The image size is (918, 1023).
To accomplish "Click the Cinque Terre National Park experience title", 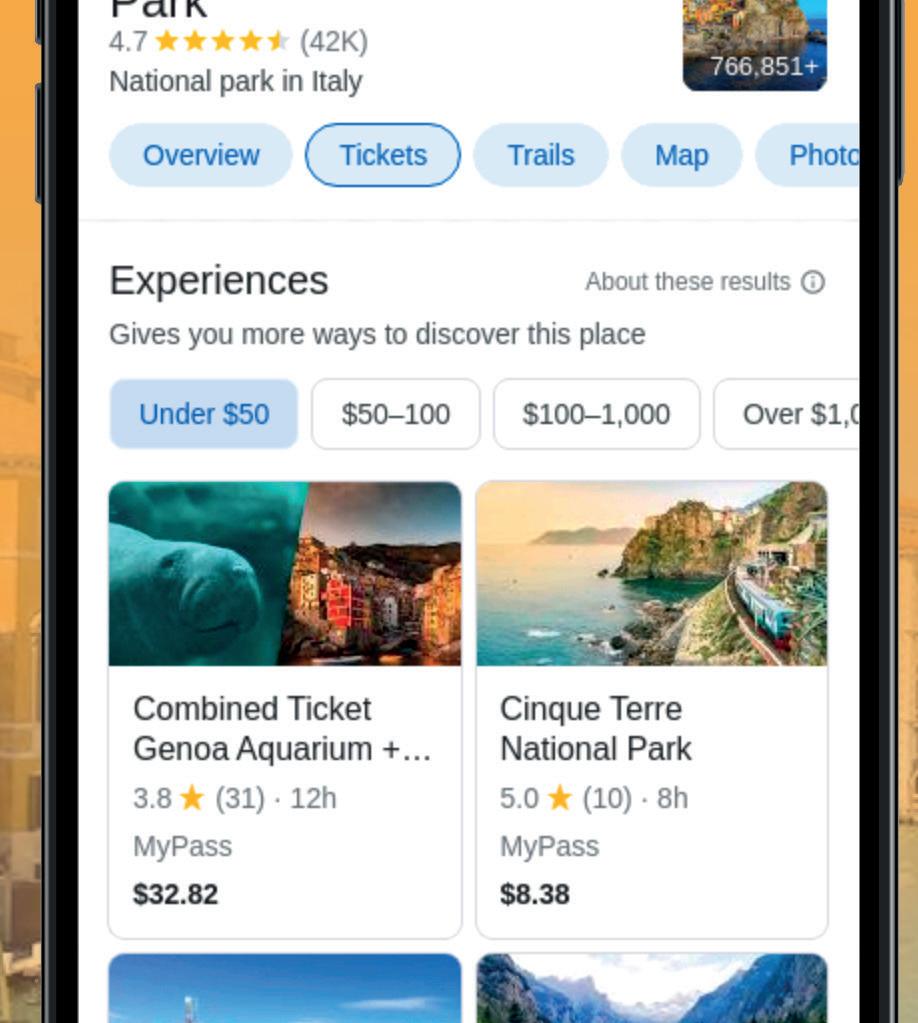I will [x=595, y=729].
